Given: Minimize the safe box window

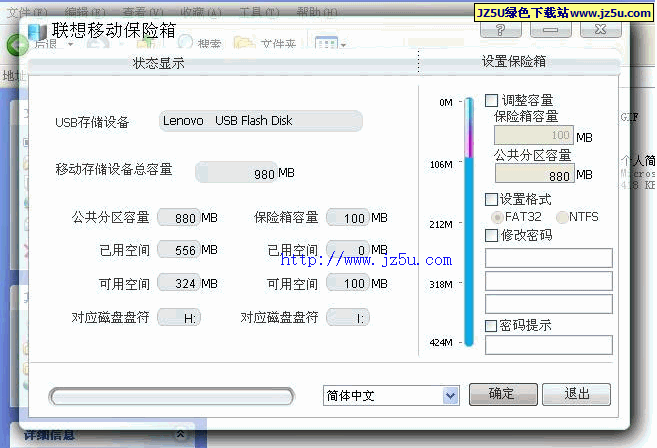Looking at the screenshot, I should point(551,29).
